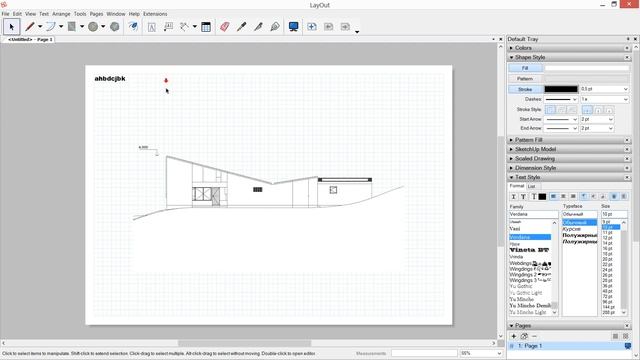The image size is (640, 360).
Task: Delete page minus icon in Pages panel
Action: click(x=534, y=336)
